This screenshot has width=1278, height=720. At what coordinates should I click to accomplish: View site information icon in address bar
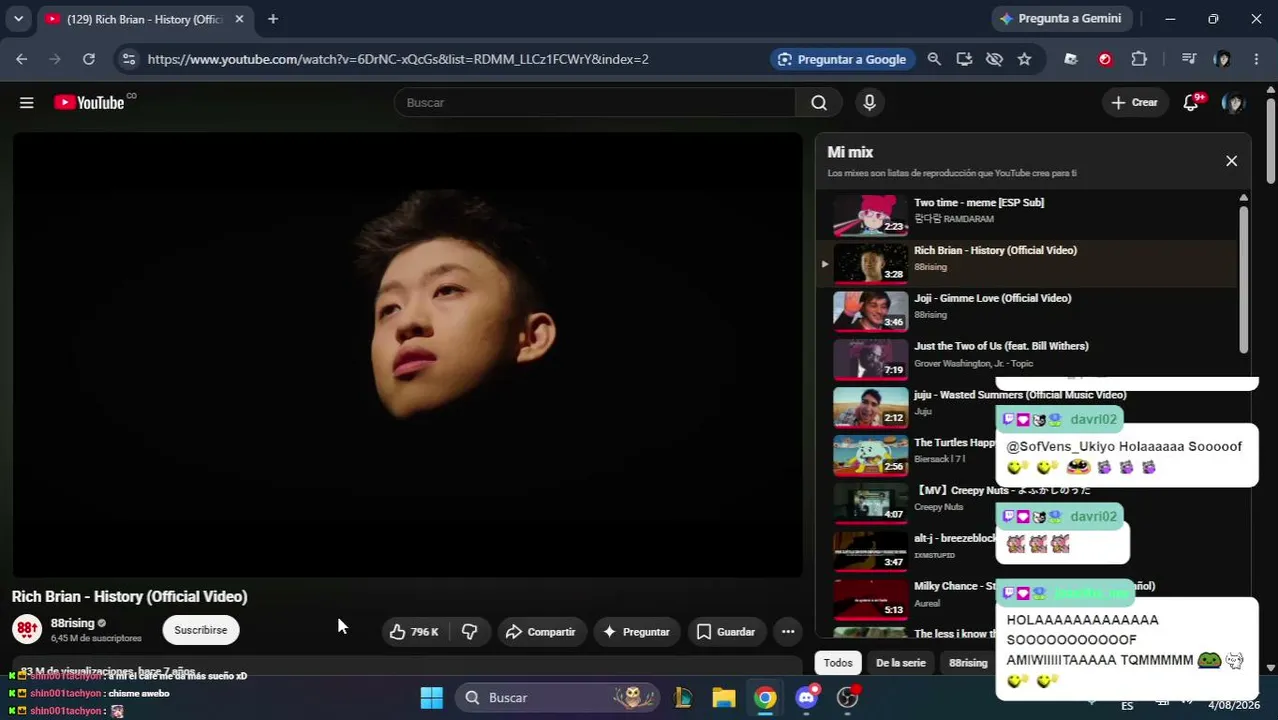click(128, 59)
